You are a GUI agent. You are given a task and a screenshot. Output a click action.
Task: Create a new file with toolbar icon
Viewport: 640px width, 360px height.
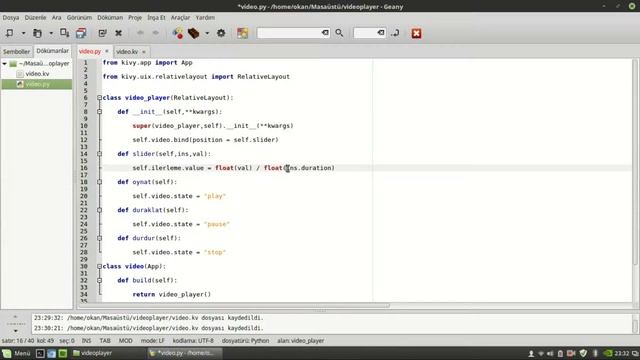9,33
